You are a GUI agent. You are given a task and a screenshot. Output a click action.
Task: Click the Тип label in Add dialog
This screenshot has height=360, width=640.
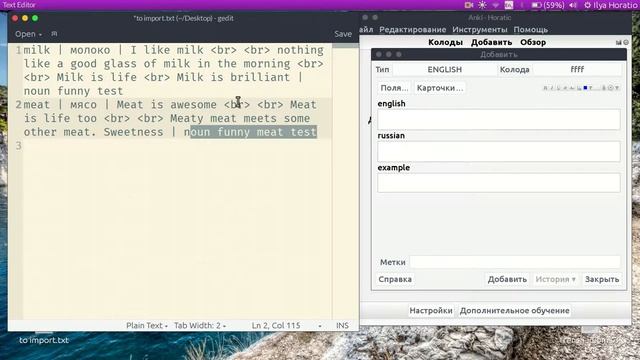pos(382,69)
